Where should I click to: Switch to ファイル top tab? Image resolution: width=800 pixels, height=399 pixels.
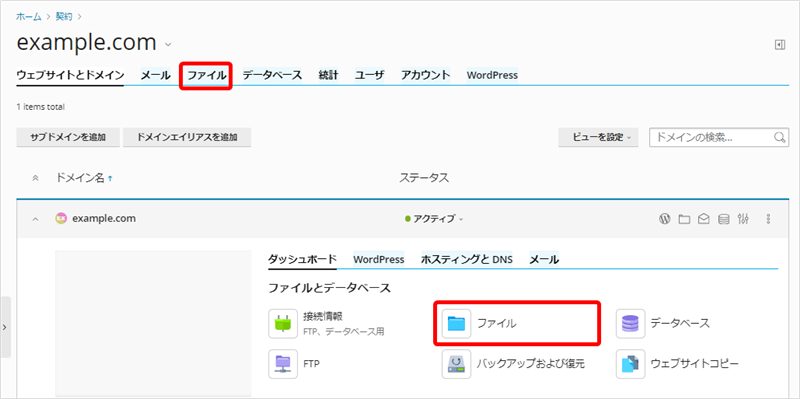click(206, 76)
